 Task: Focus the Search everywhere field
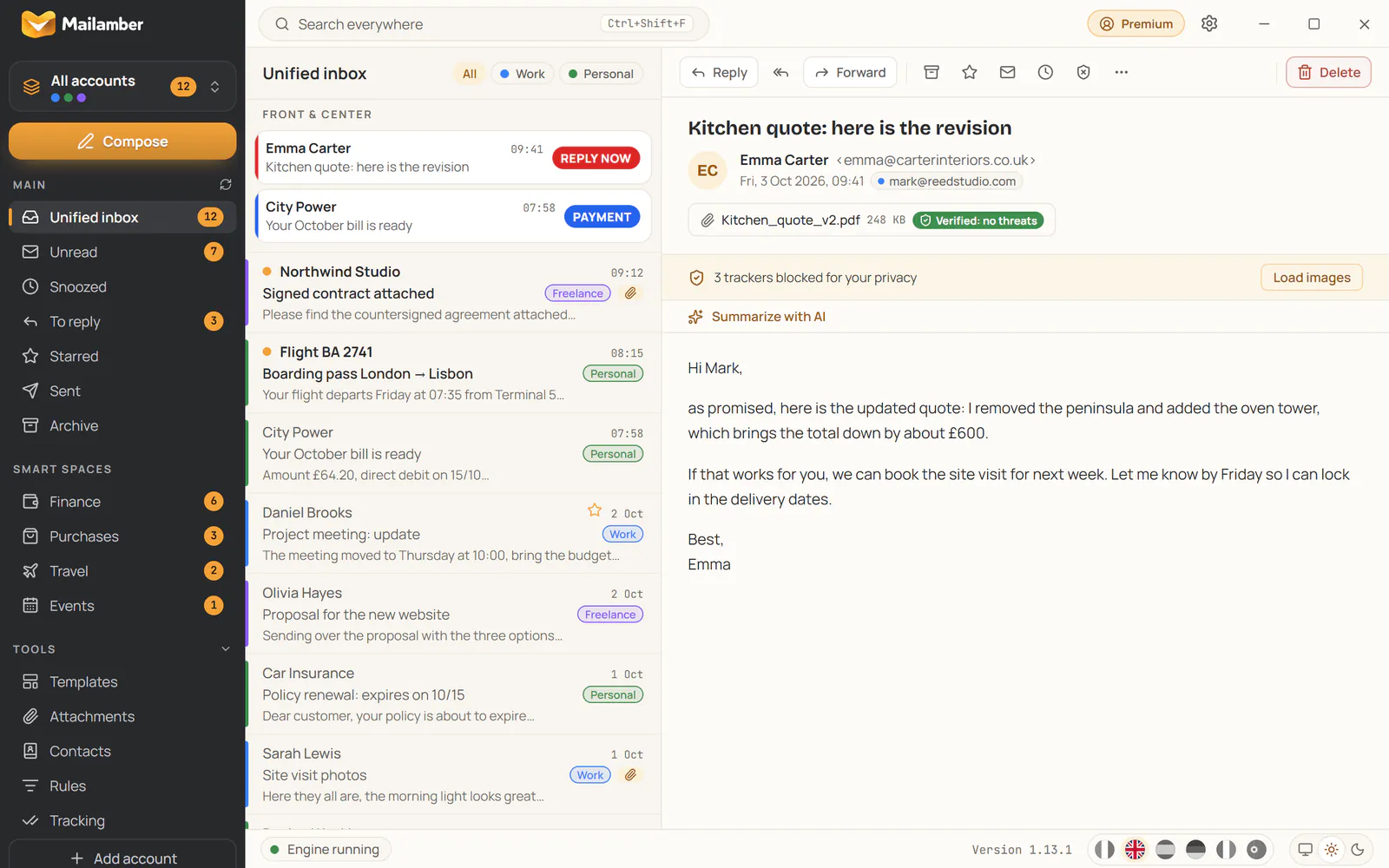(x=484, y=24)
